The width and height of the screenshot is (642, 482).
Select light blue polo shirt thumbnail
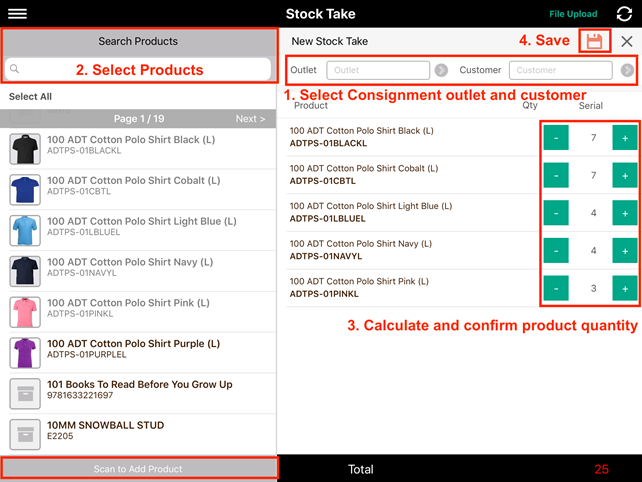[25, 230]
